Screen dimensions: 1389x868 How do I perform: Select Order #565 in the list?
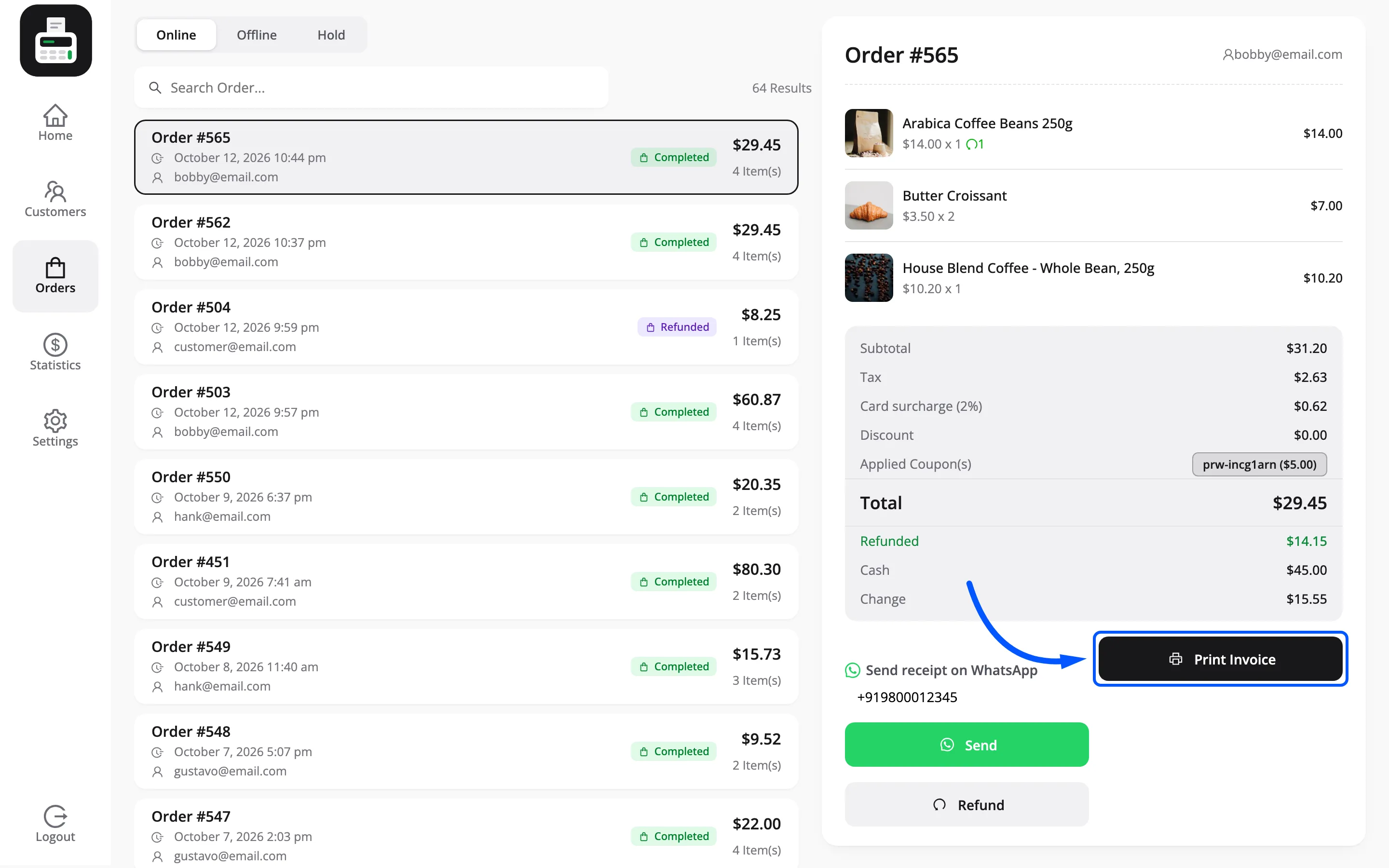(x=466, y=157)
